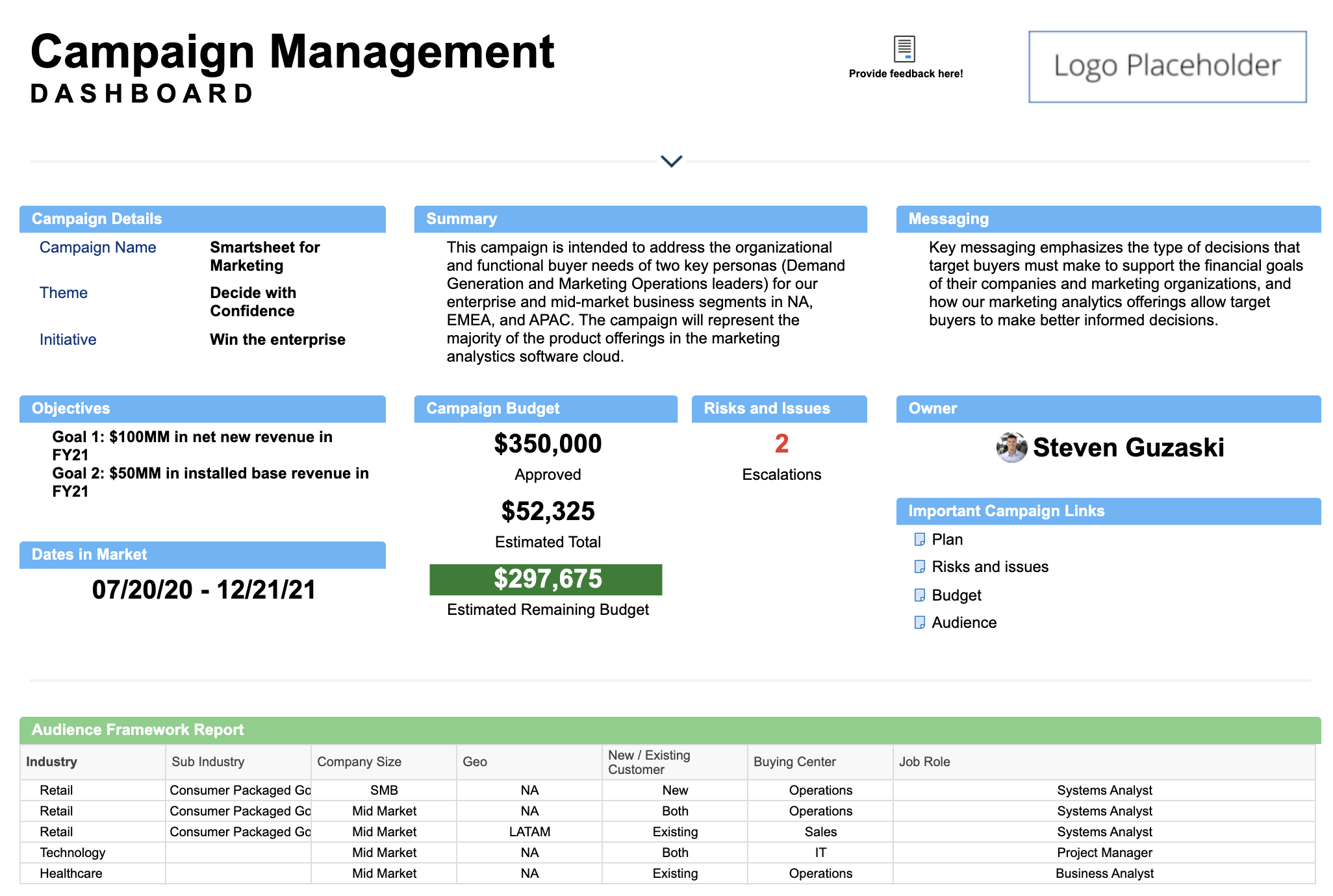Select the Healthcare row in report
The image size is (1333, 896).
[71, 873]
